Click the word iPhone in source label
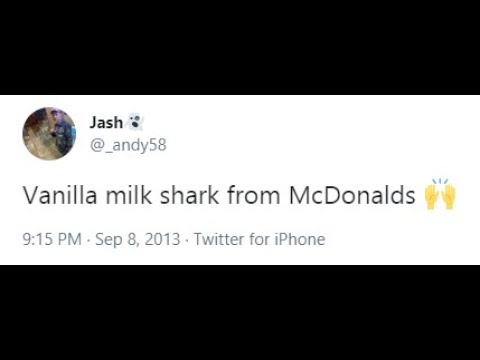Image resolution: width=480 pixels, height=360 pixels. 300,239
